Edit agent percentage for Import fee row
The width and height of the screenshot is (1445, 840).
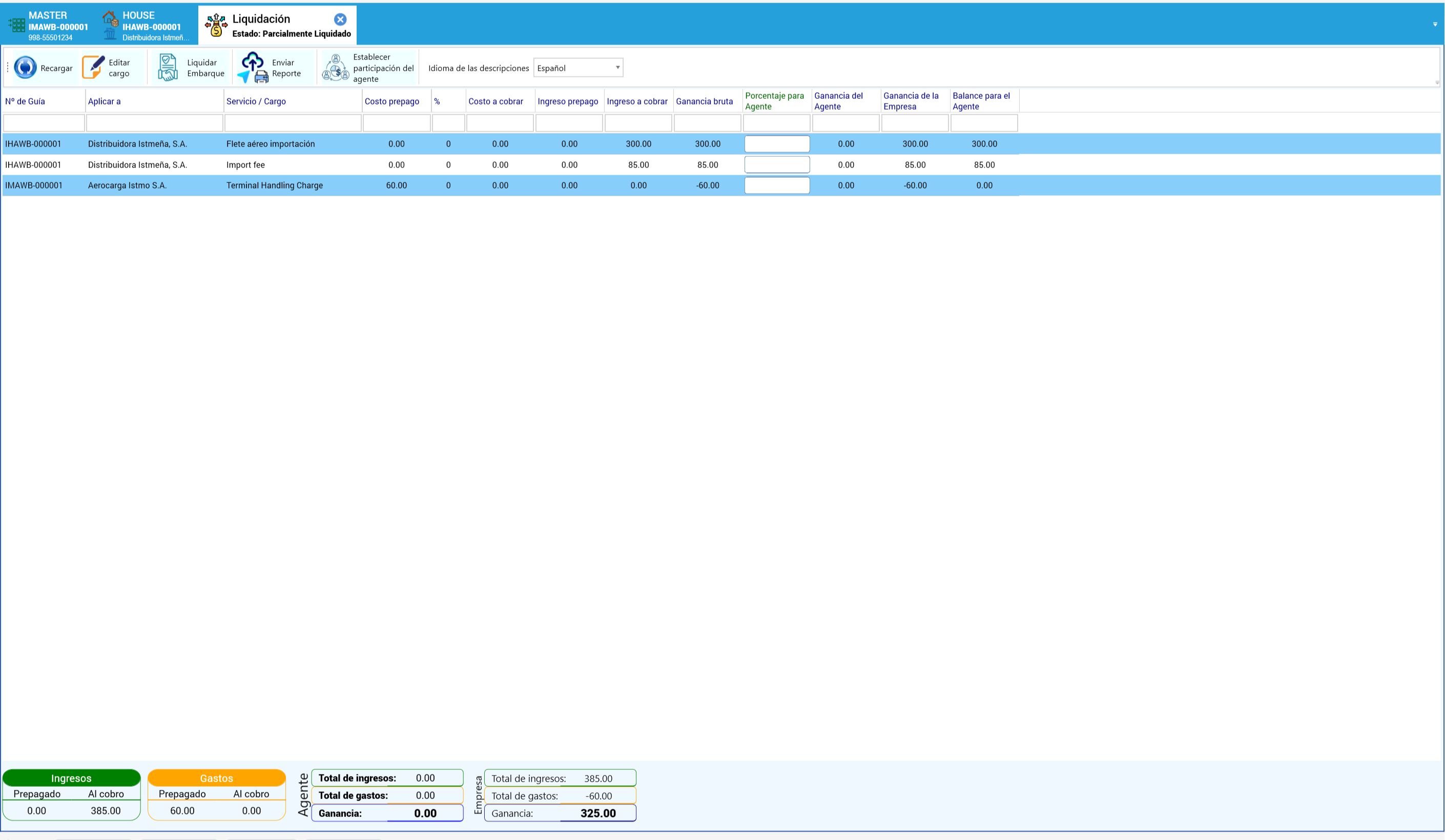777,164
